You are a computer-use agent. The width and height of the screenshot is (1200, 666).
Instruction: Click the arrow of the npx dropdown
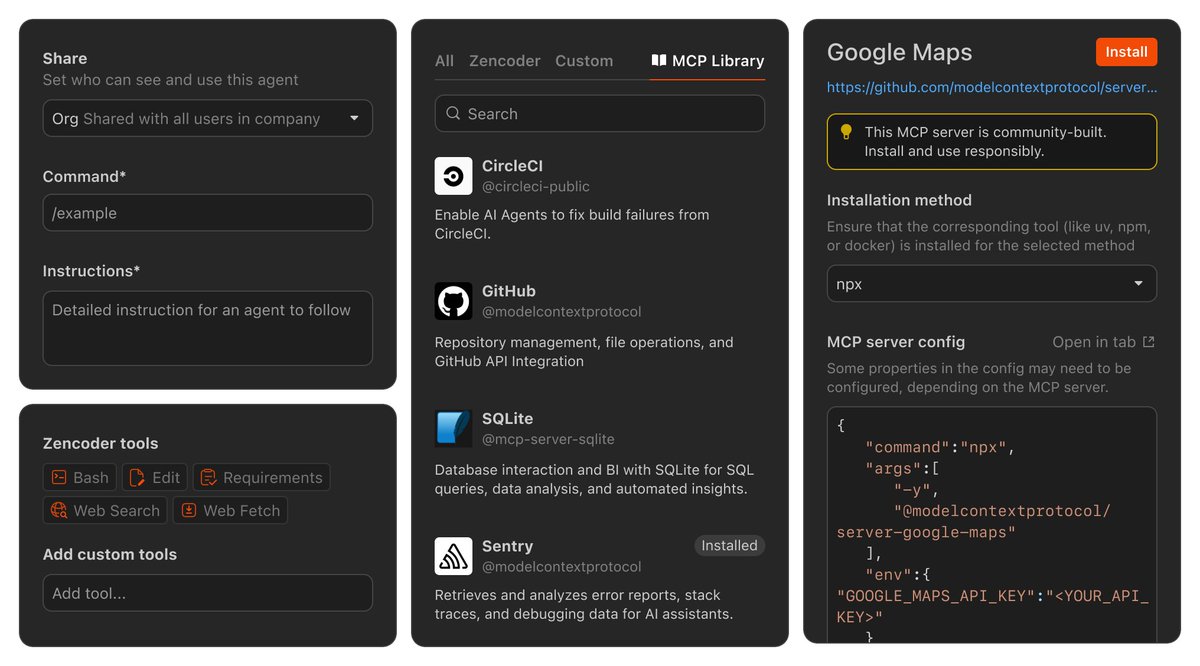1138,284
